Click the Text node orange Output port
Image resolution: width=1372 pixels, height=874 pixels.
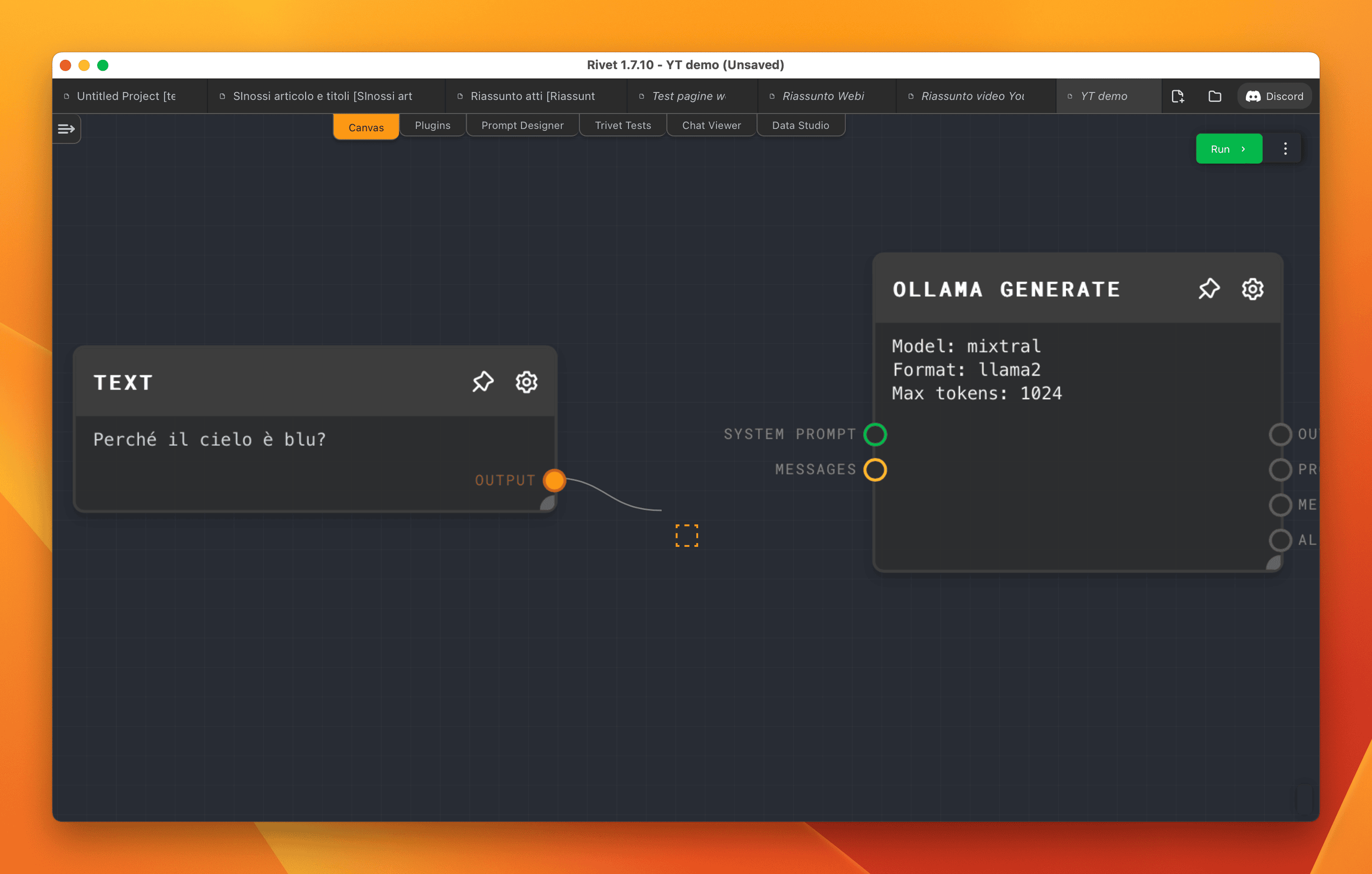tap(554, 480)
